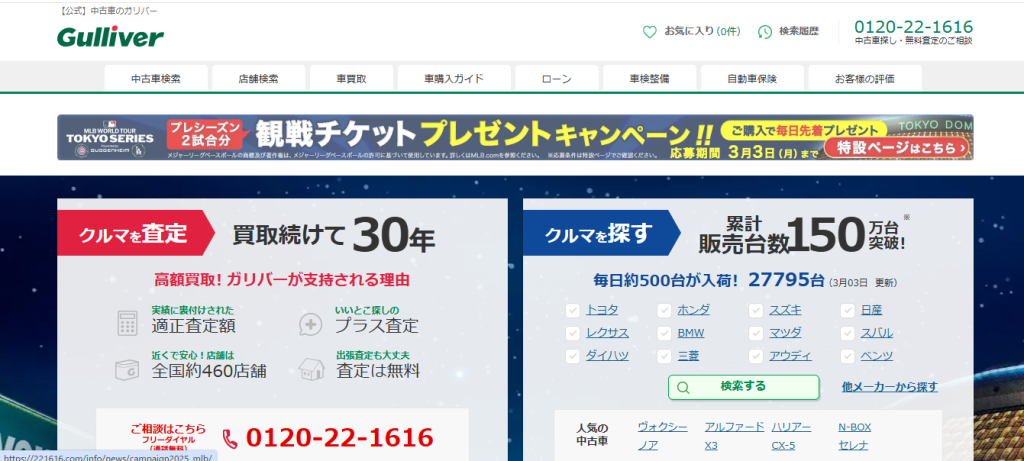This screenshot has height=461, width=1024.
Task: Open the 店舗検索 menu tab
Action: [259, 78]
